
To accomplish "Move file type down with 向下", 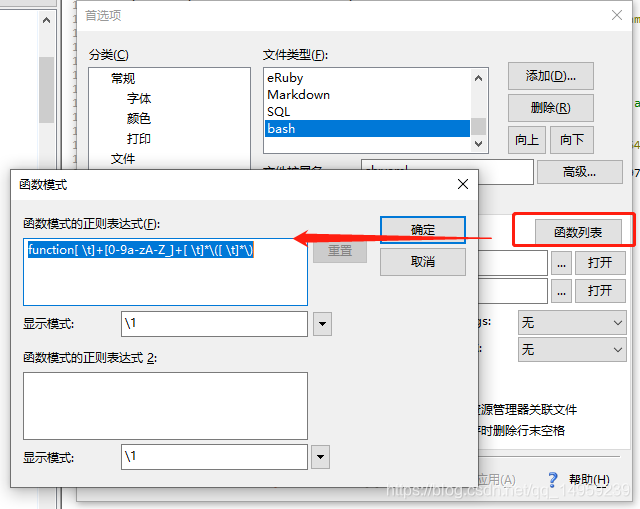I will coord(572,140).
